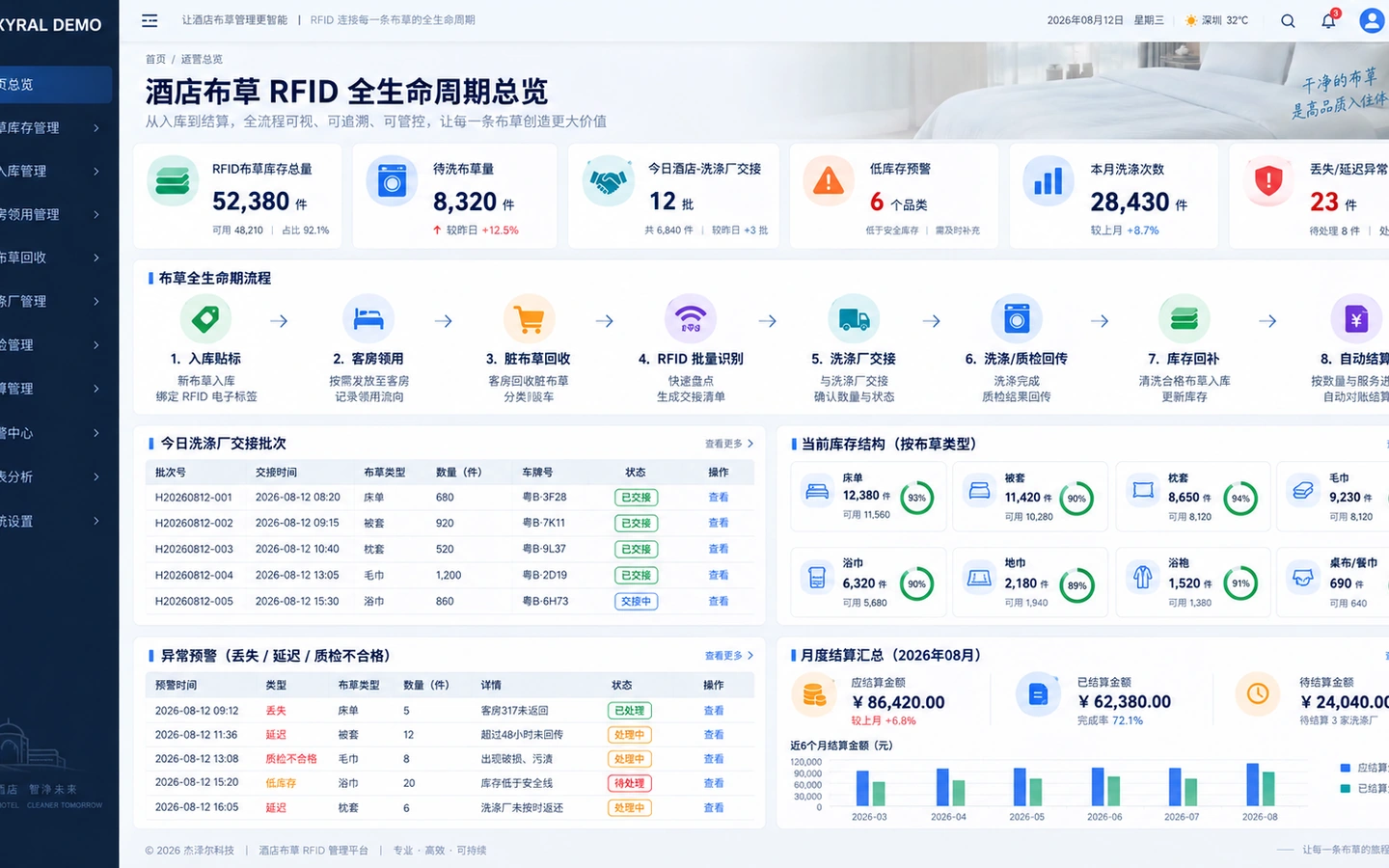Click the 地巾 89% progress ring
Viewport: 1389px width, 868px height.
(x=1076, y=584)
